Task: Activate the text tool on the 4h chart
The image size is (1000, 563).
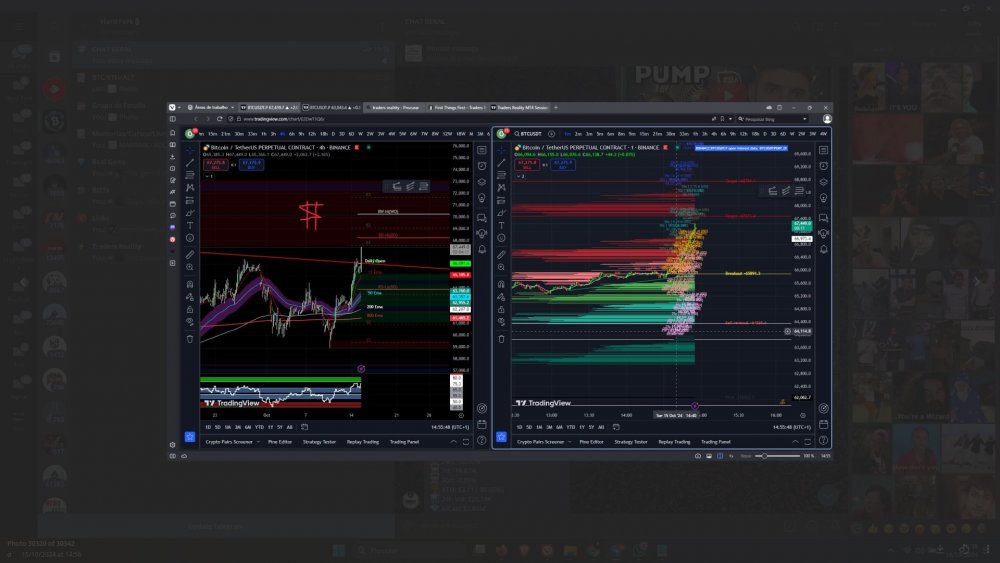Action: click(x=190, y=225)
